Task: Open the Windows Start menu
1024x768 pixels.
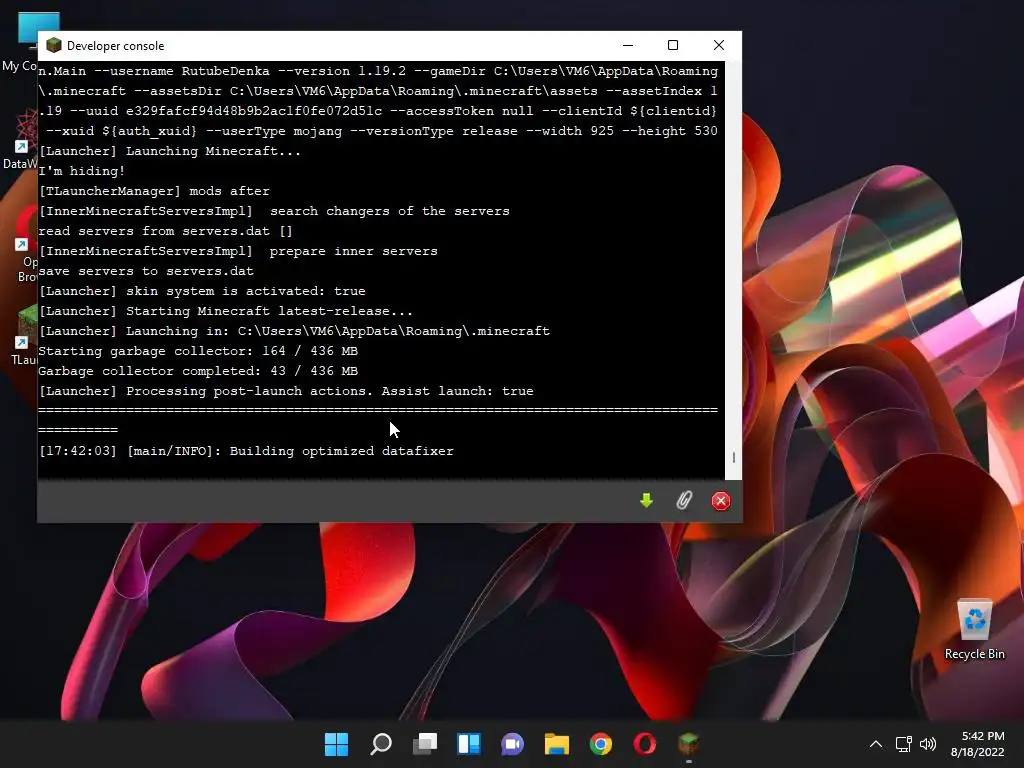Action: (336, 744)
